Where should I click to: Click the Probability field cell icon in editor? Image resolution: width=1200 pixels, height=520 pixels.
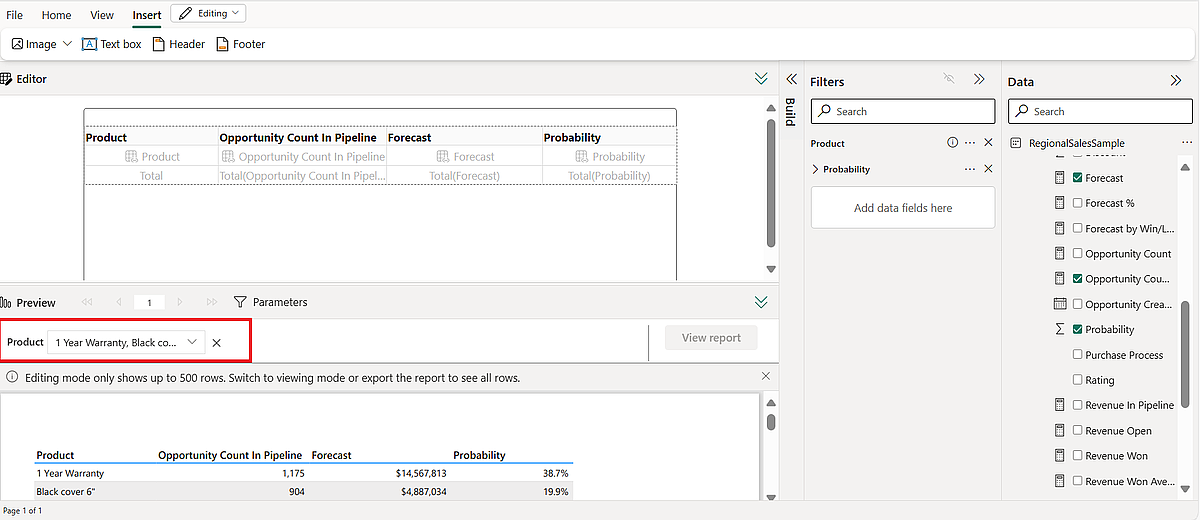tap(582, 157)
